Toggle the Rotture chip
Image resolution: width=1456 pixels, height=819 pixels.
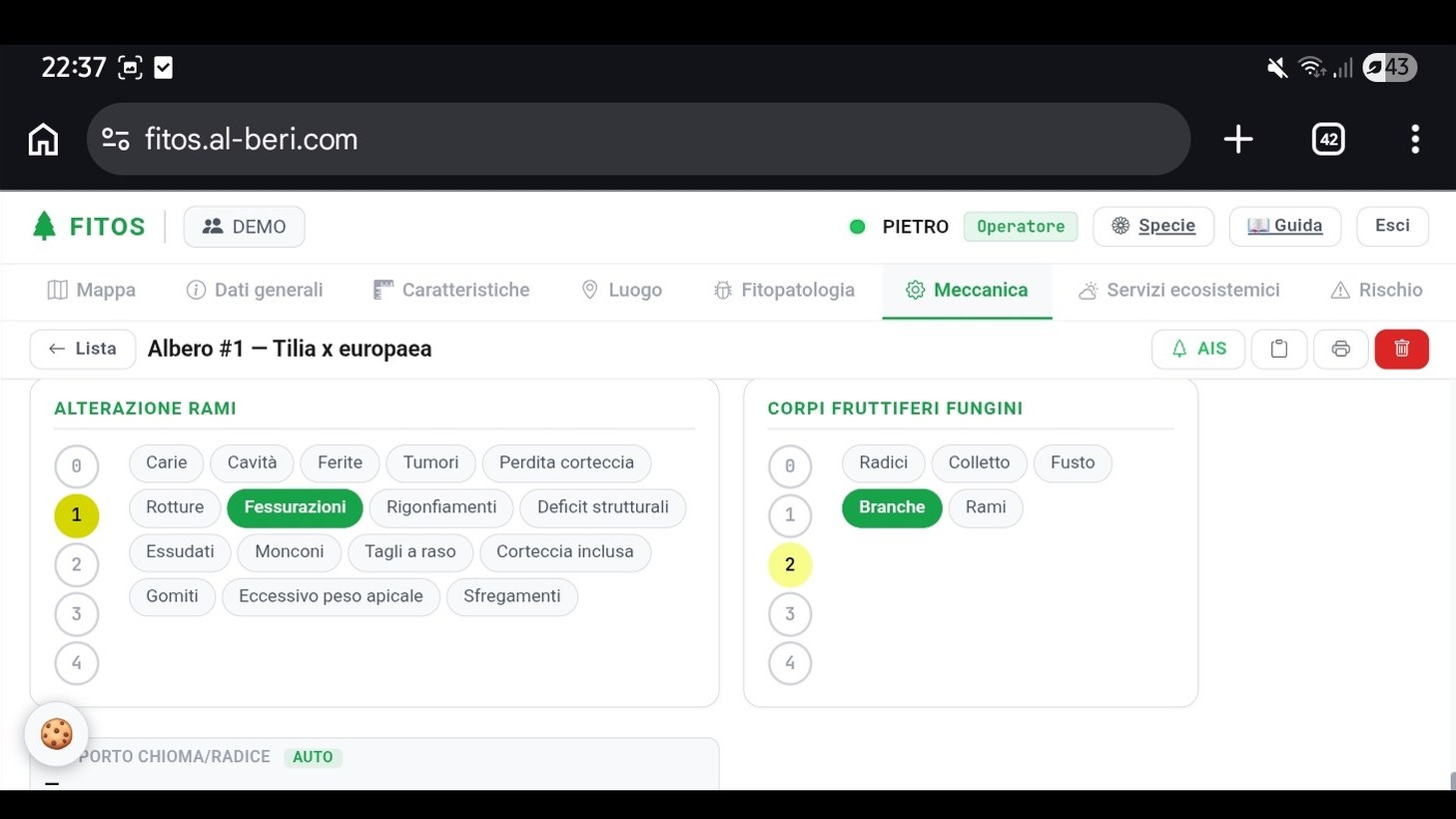(x=175, y=507)
